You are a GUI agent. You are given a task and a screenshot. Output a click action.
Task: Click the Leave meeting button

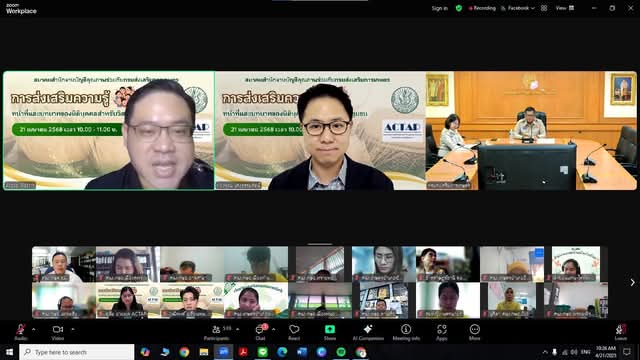pyautogui.click(x=621, y=332)
